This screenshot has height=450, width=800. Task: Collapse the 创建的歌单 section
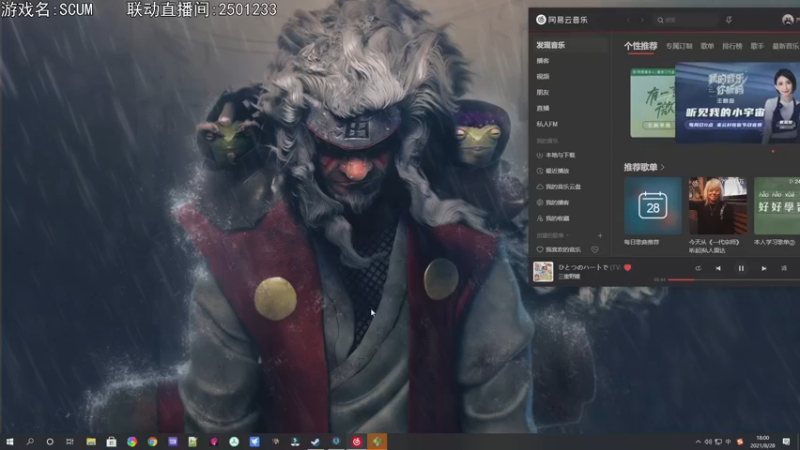[x=553, y=236]
